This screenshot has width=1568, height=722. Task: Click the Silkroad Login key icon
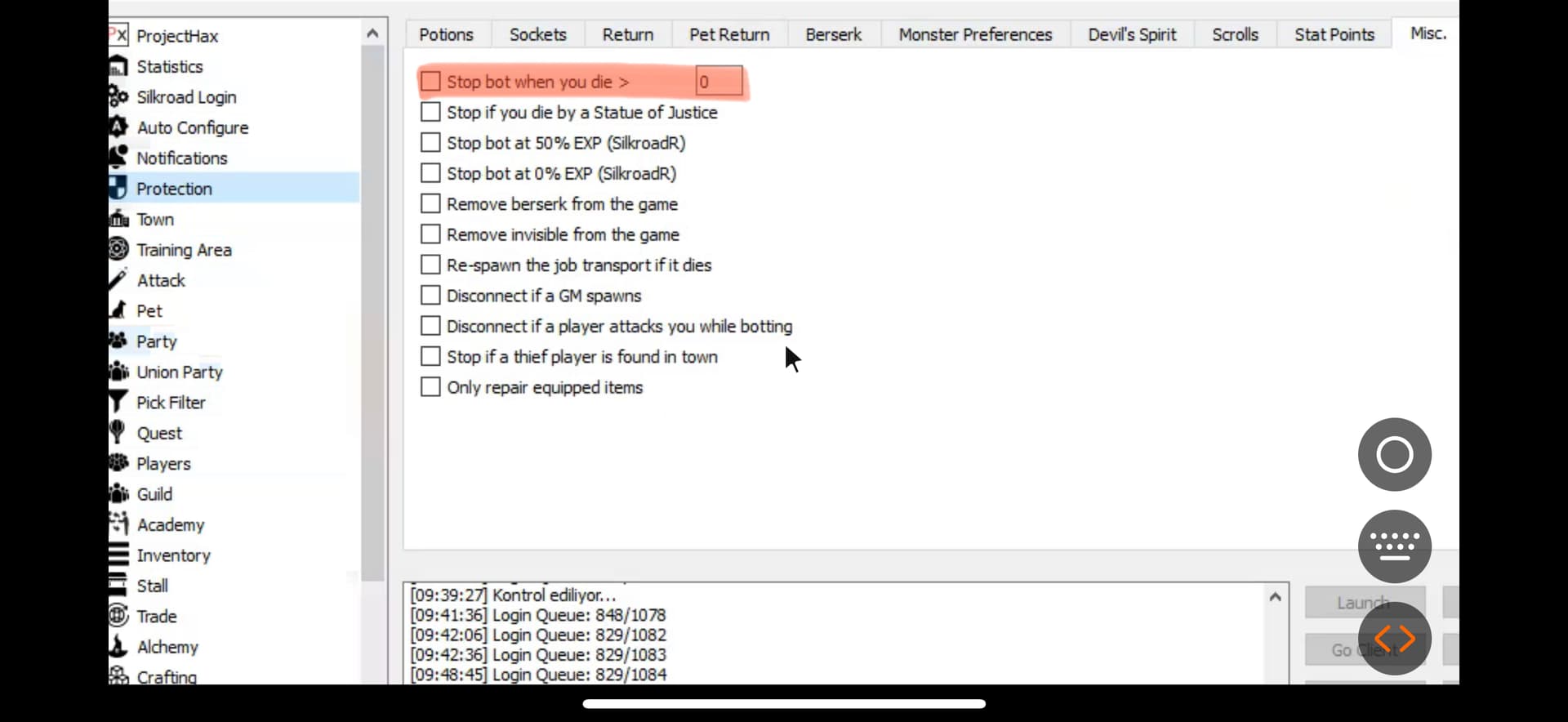point(118,96)
